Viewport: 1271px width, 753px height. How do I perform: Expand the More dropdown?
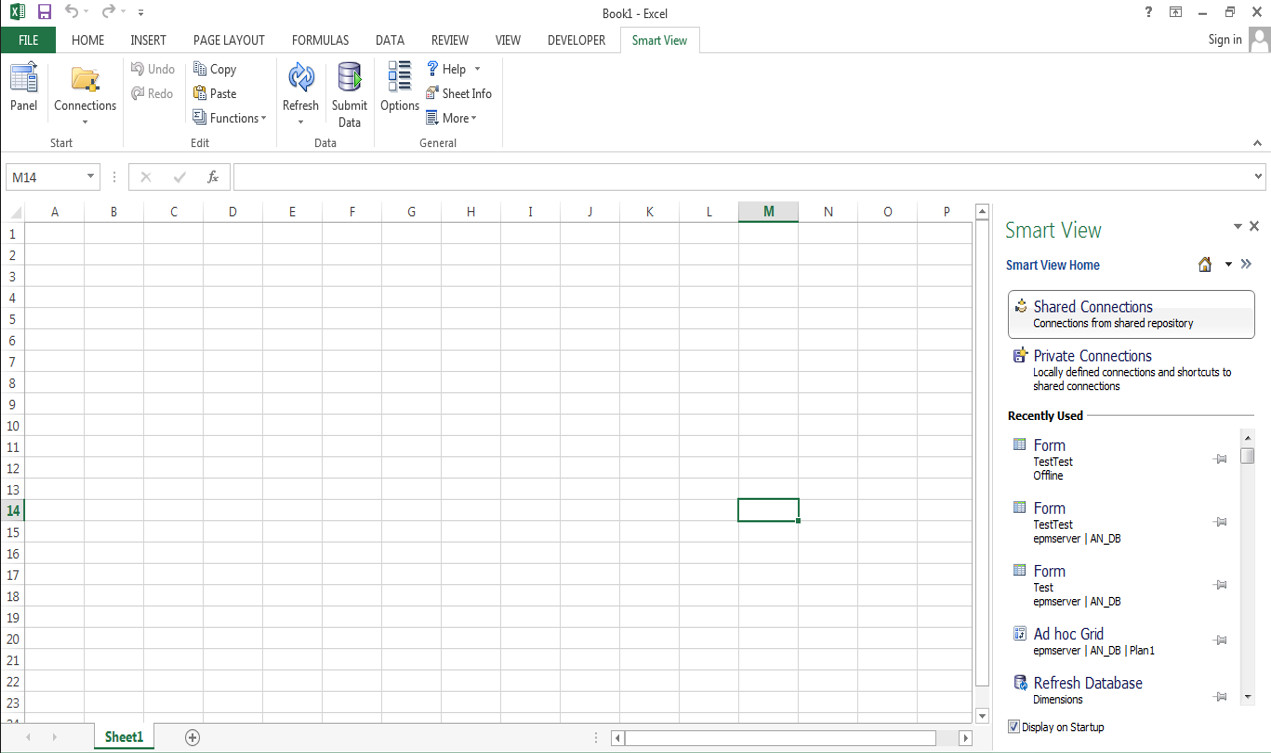point(452,117)
